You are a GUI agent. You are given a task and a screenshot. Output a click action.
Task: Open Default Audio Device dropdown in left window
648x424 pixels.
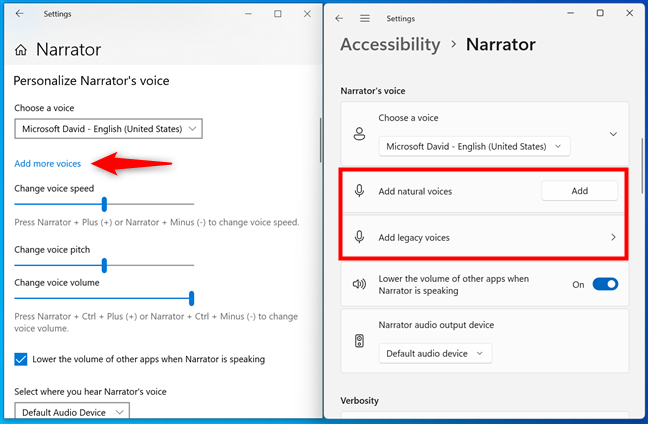click(72, 411)
